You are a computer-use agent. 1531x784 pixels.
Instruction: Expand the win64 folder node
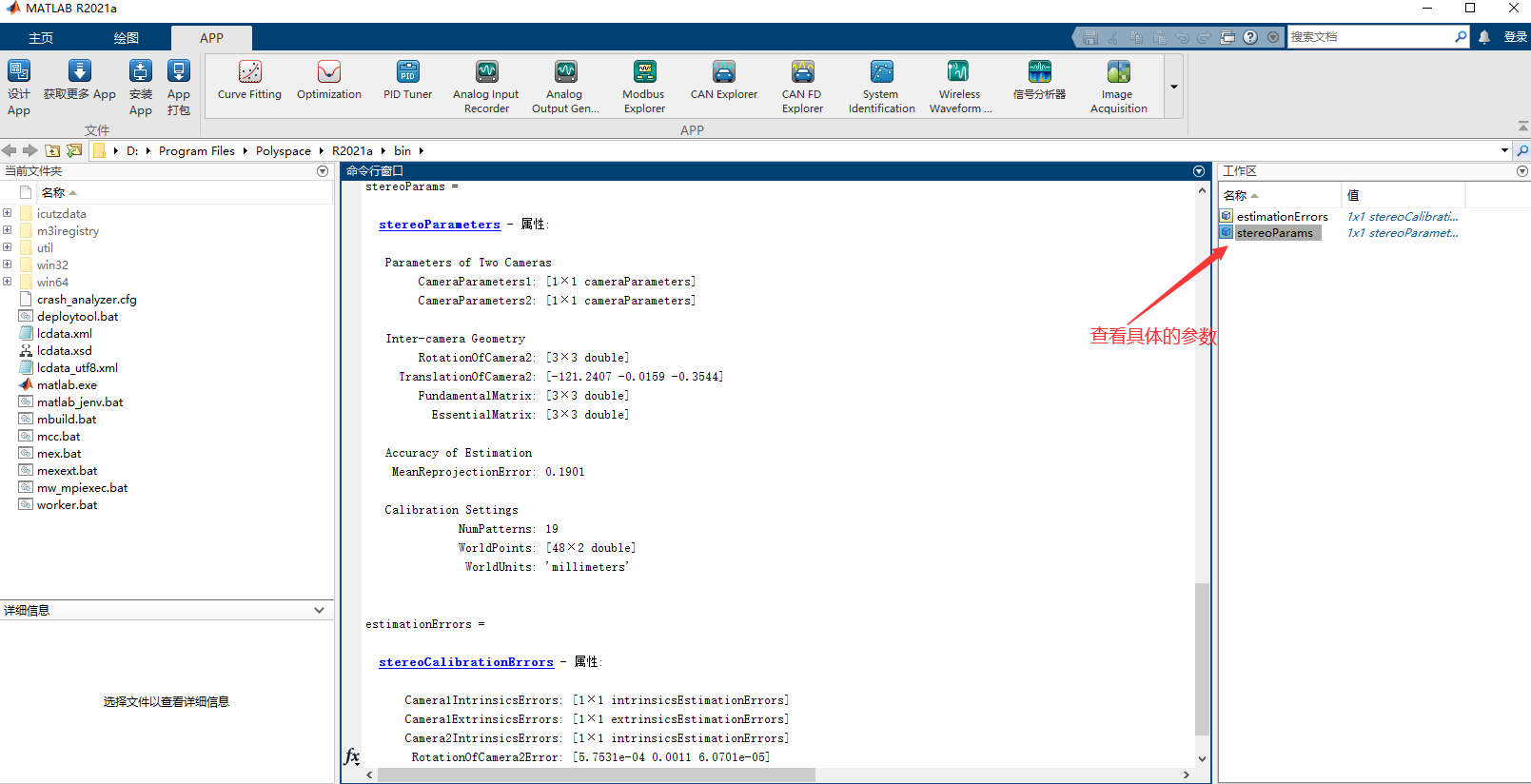pyautogui.click(x=8, y=282)
